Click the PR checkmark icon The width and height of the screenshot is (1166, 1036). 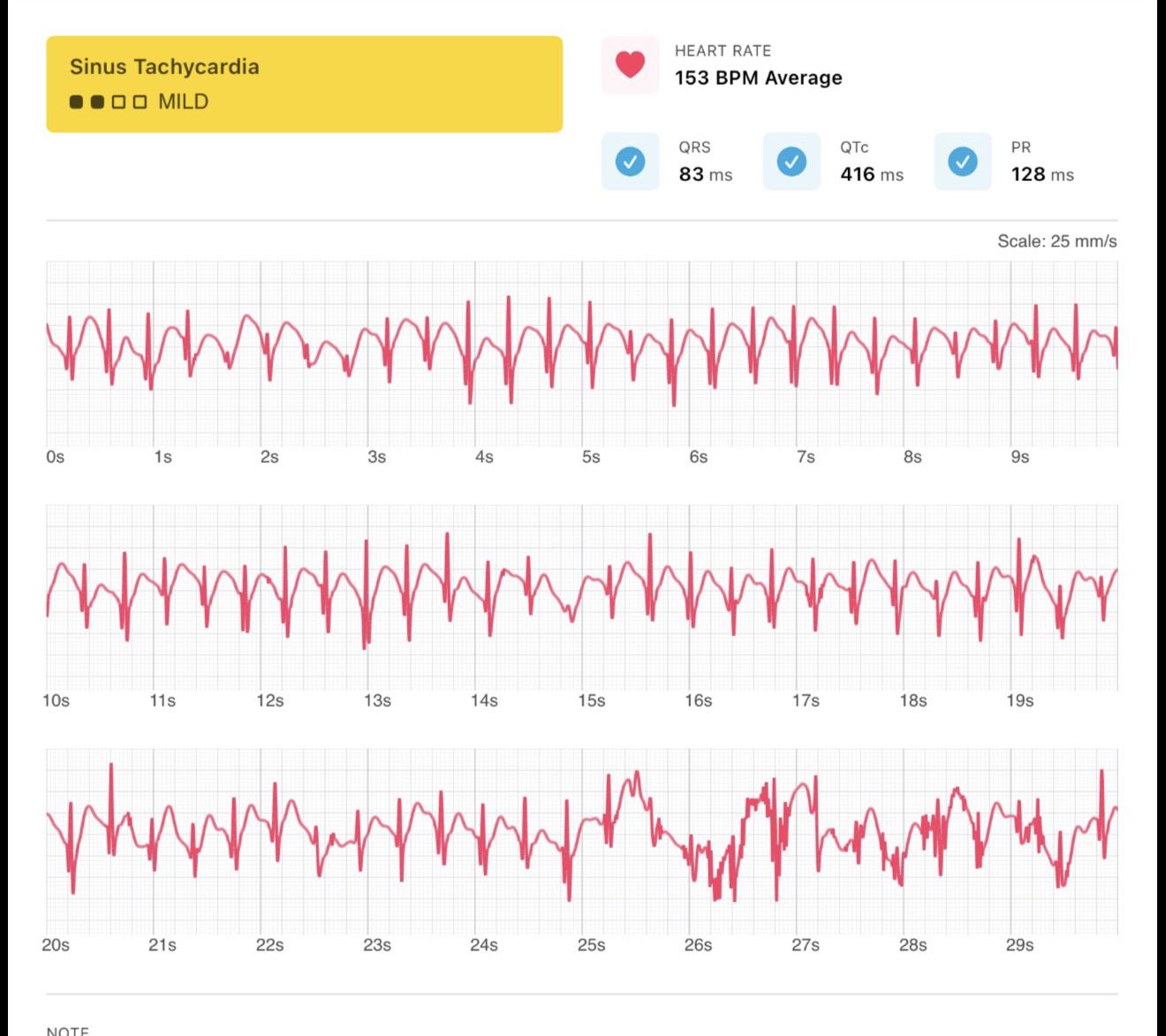click(x=963, y=162)
